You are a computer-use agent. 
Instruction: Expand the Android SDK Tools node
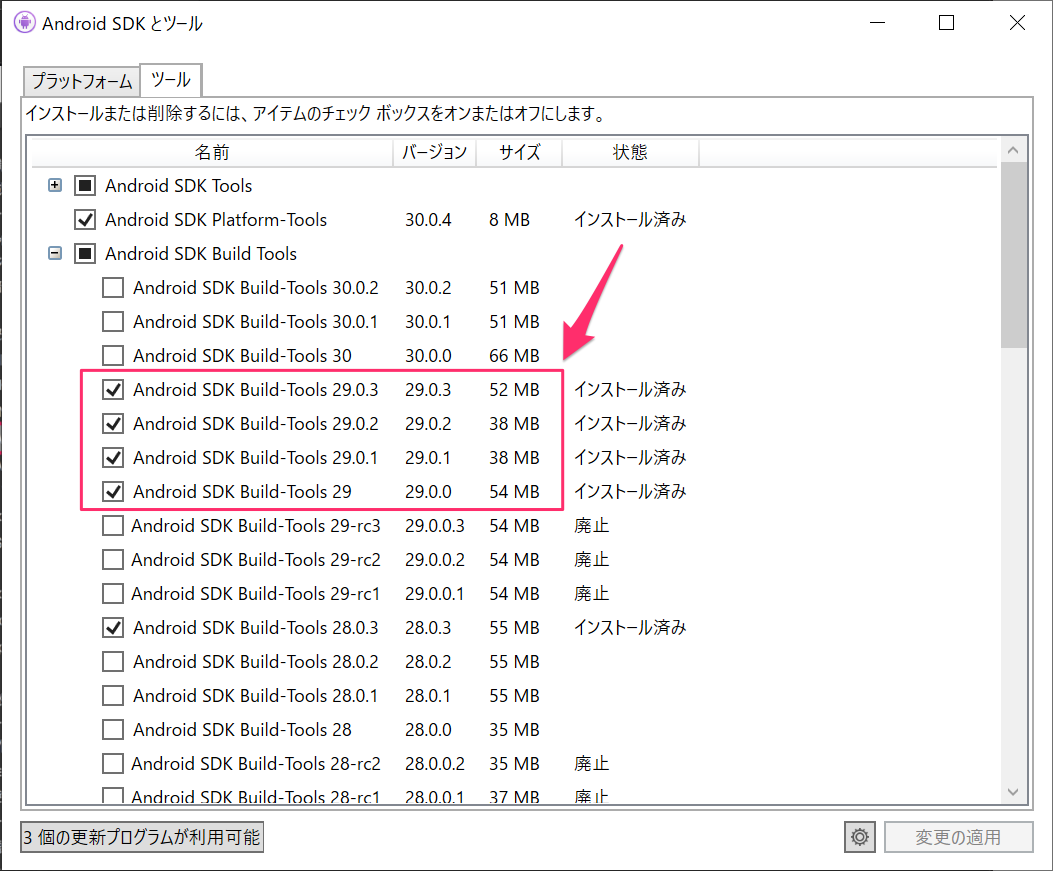pos(55,185)
